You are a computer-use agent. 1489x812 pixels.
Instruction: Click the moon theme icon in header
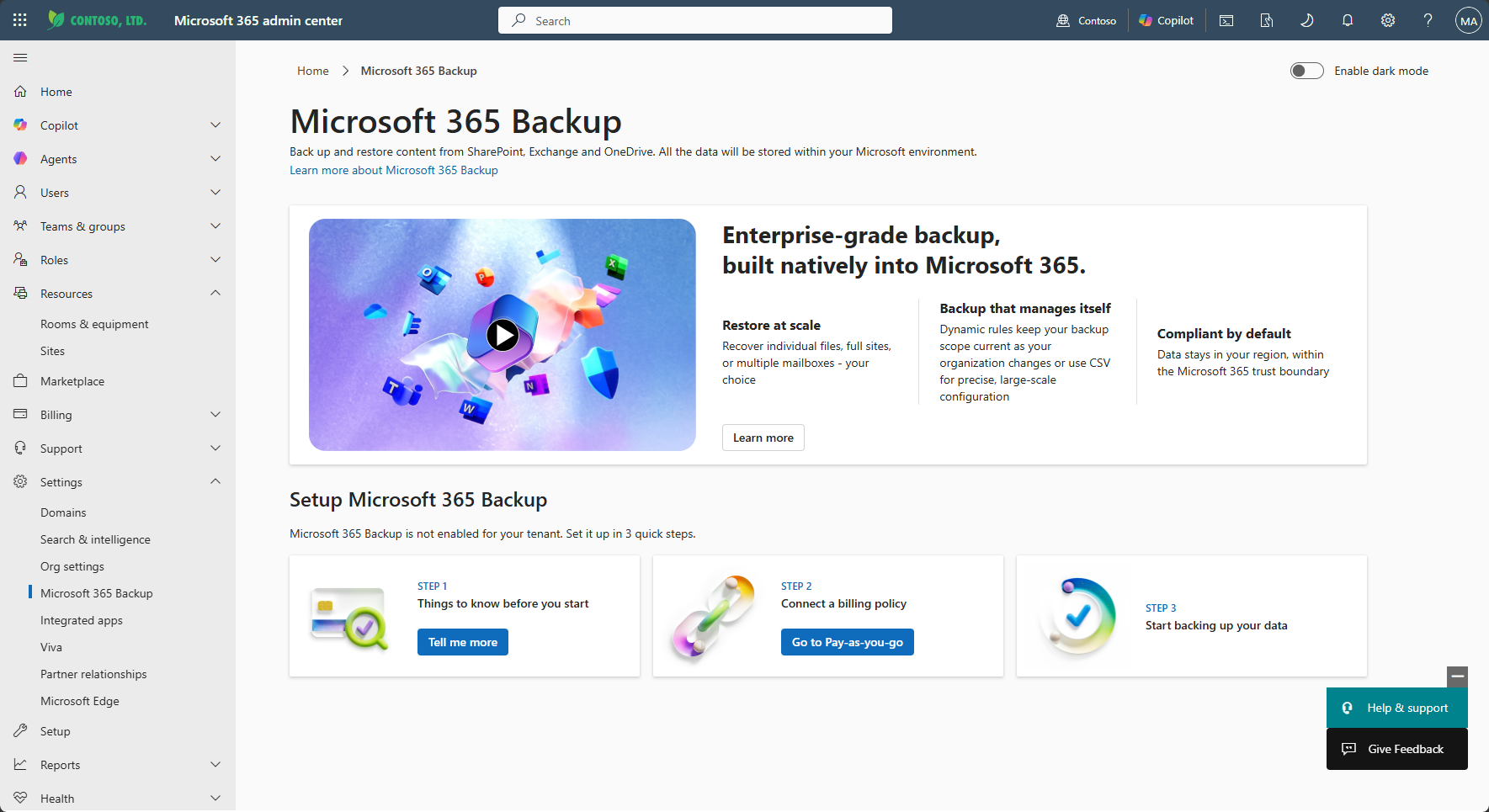1307,20
